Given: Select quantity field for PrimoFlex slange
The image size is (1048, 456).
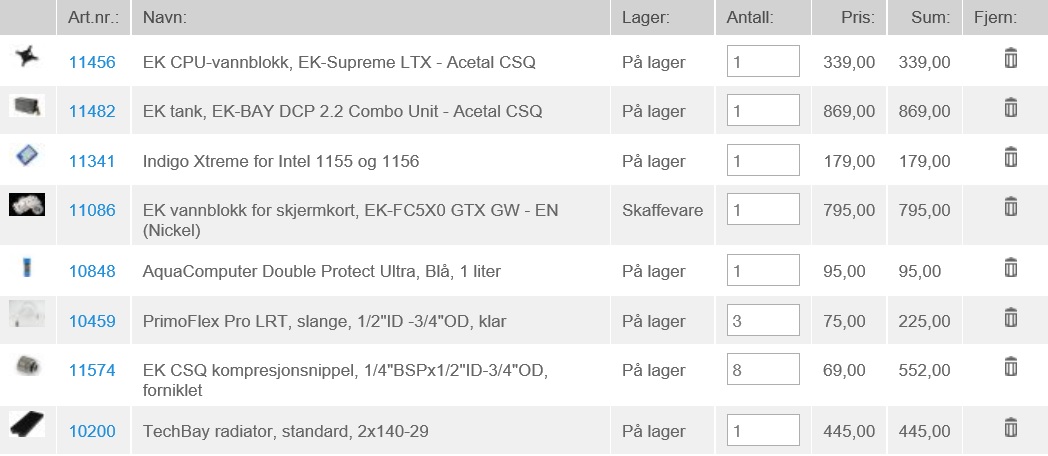Looking at the screenshot, I should click(x=763, y=320).
